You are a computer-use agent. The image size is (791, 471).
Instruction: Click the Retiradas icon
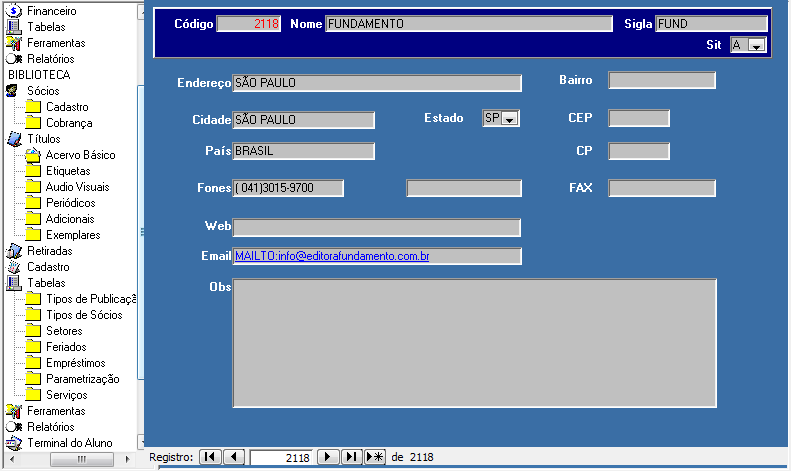click(14, 251)
